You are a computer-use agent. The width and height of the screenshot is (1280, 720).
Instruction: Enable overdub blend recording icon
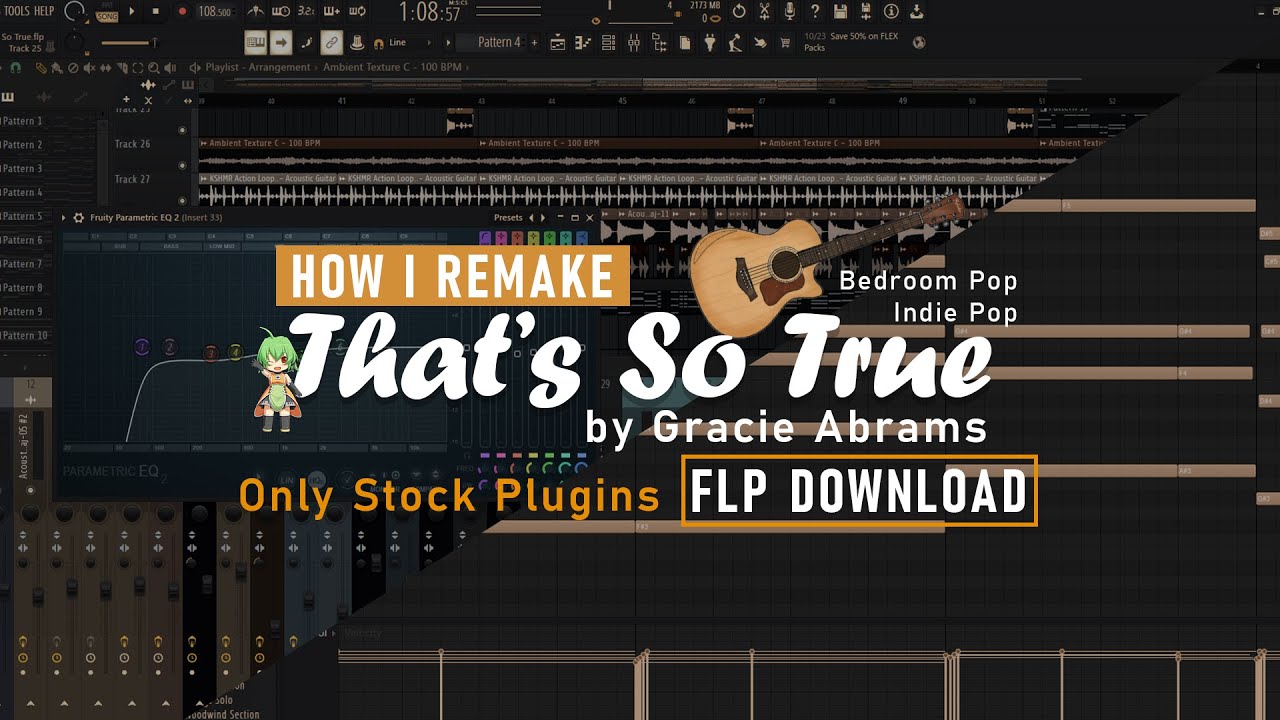pyautogui.click(x=331, y=12)
